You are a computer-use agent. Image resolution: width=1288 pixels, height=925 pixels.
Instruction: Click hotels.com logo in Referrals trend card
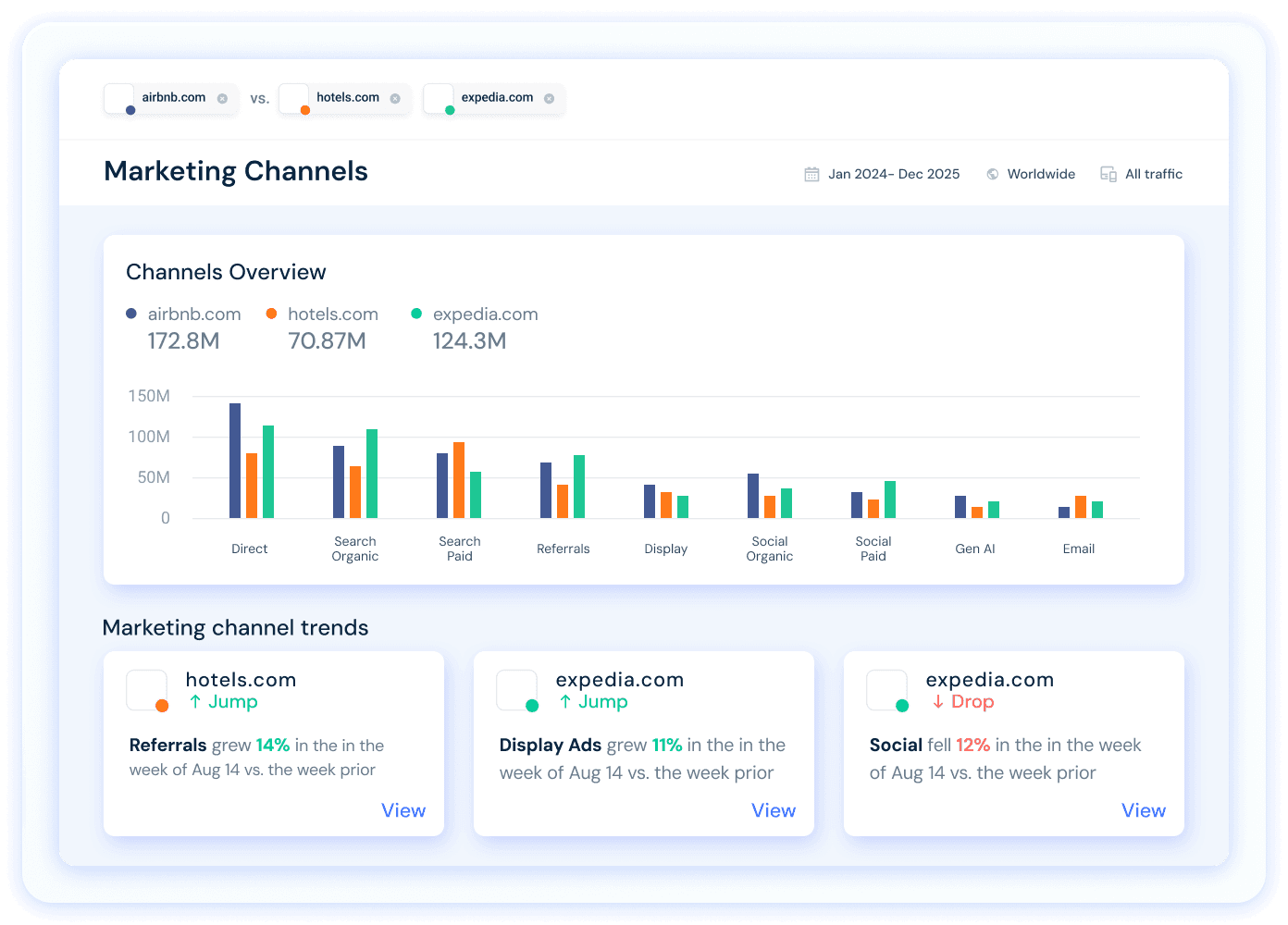147,691
